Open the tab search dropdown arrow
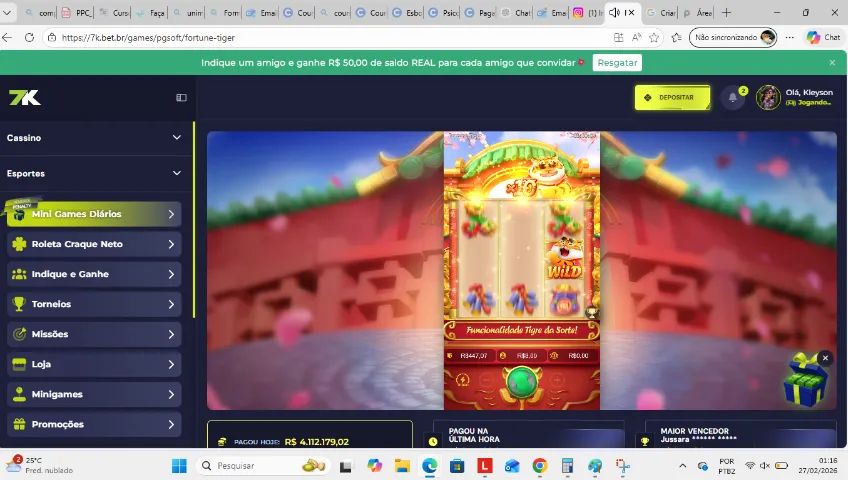This screenshot has width=848, height=480. click(7, 12)
